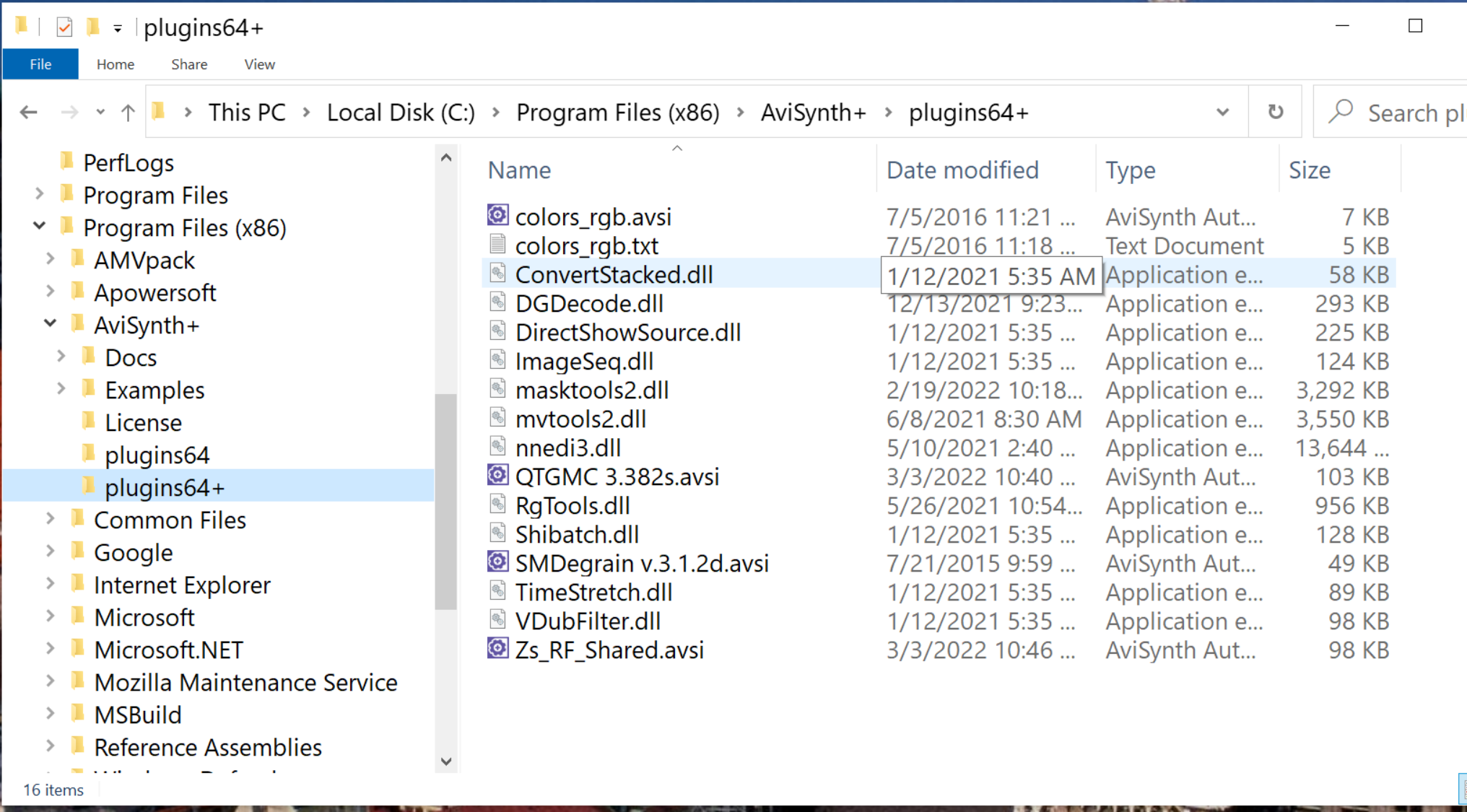Click the search magnifier icon

point(1341,111)
